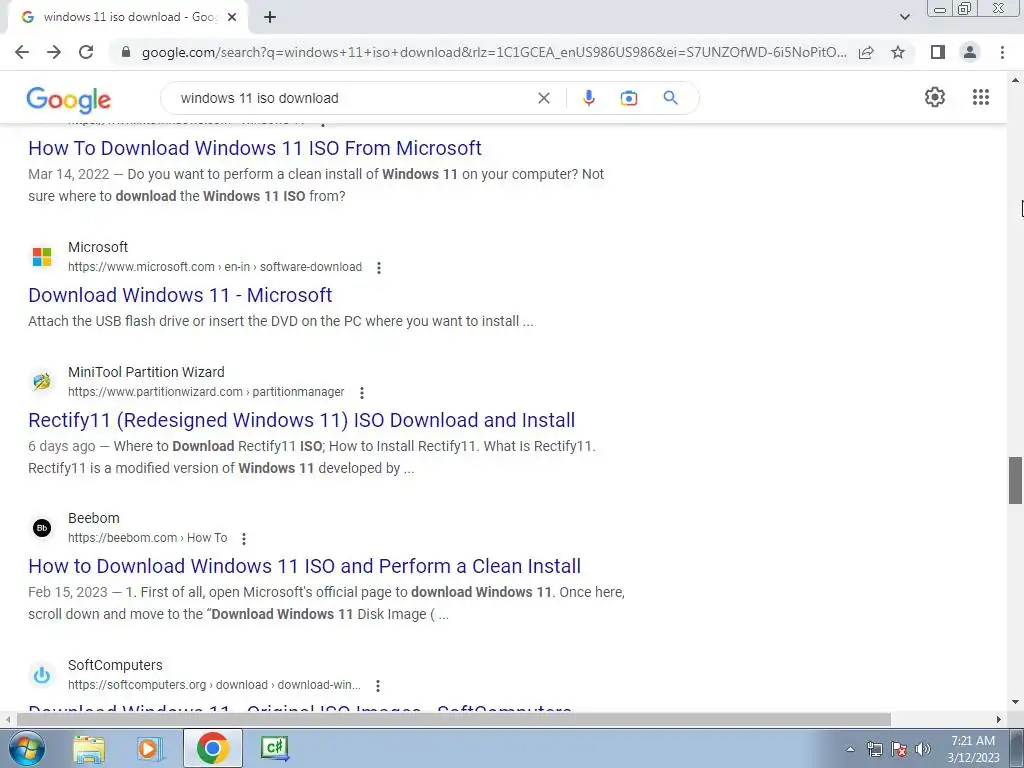
Task: Clear the search box with the X
Action: (x=543, y=98)
